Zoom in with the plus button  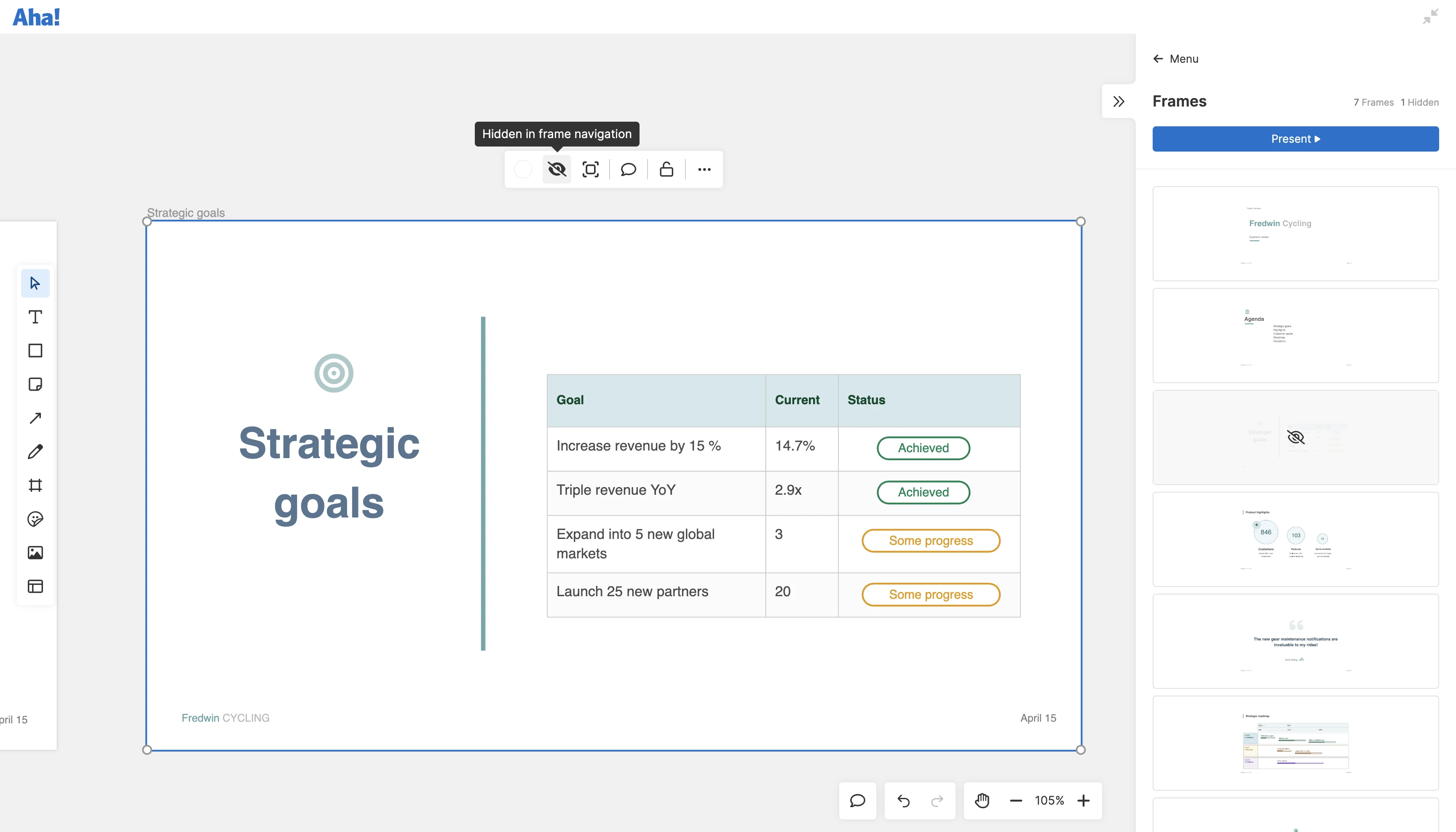tap(1083, 800)
